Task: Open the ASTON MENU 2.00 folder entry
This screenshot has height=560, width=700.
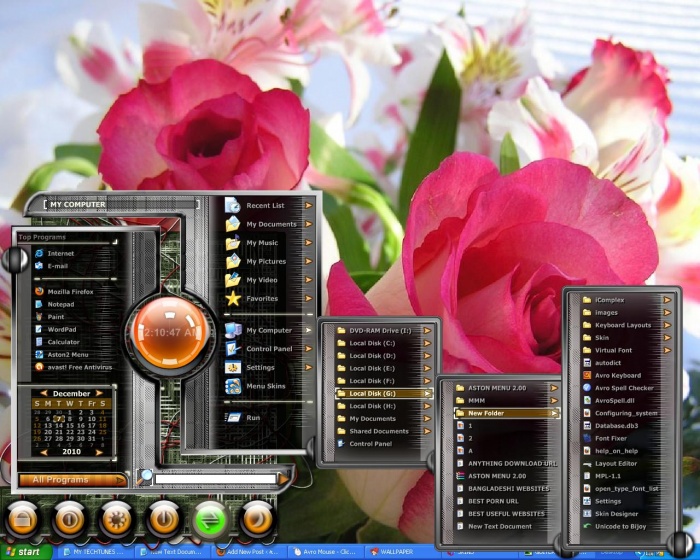Action: point(507,388)
